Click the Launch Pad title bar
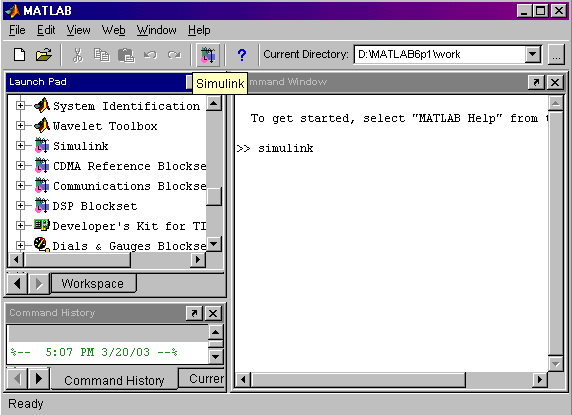Viewport: 572px width, 415px height. [96, 82]
